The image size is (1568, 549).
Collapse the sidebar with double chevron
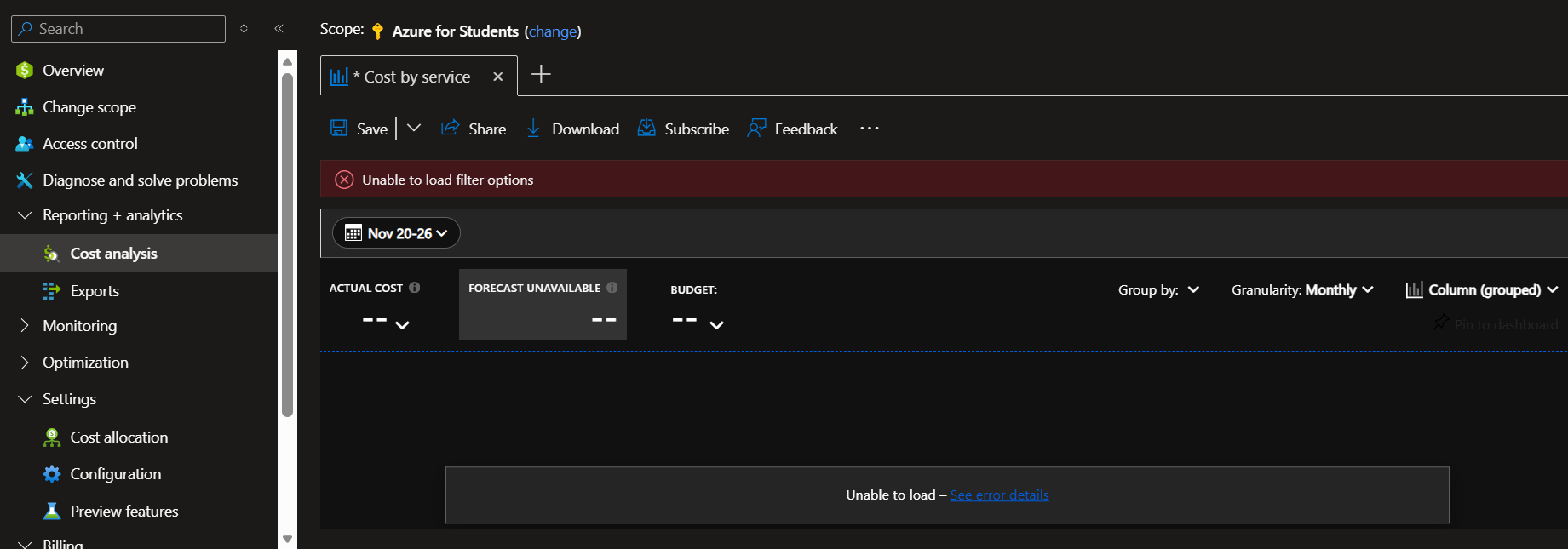279,29
